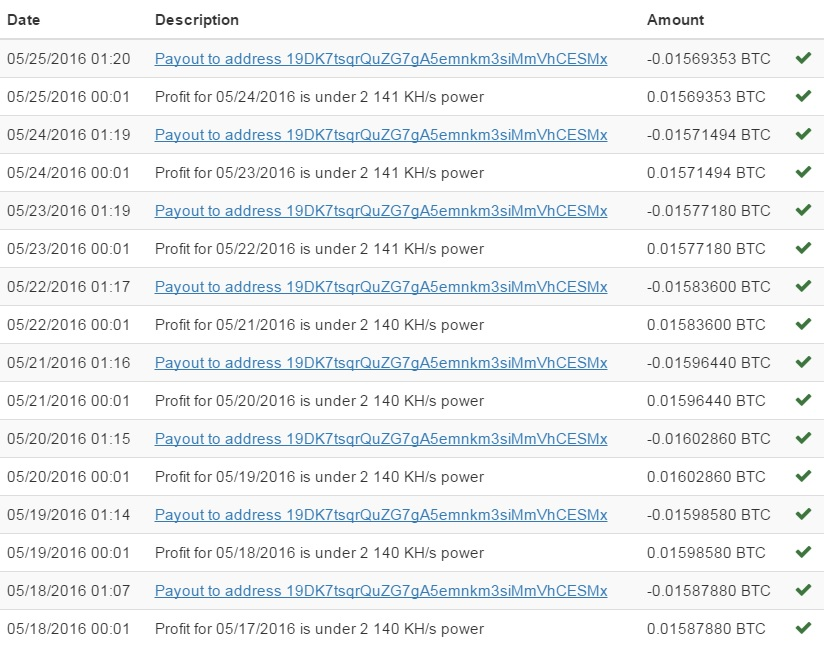
Task: Follow the payout address link for 05/21/2016 01:16
Action: pos(381,363)
